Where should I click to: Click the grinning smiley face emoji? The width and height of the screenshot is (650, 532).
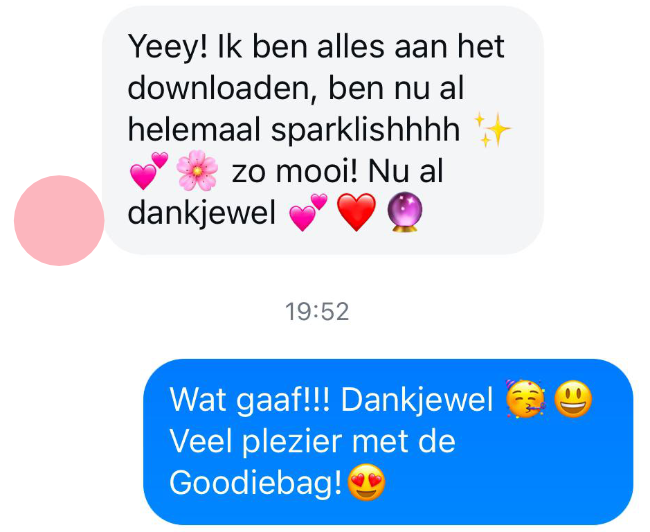tap(573, 398)
